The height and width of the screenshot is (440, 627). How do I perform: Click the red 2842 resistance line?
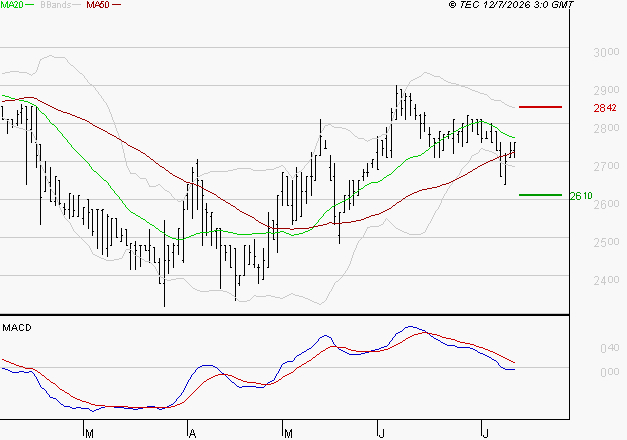(540, 107)
